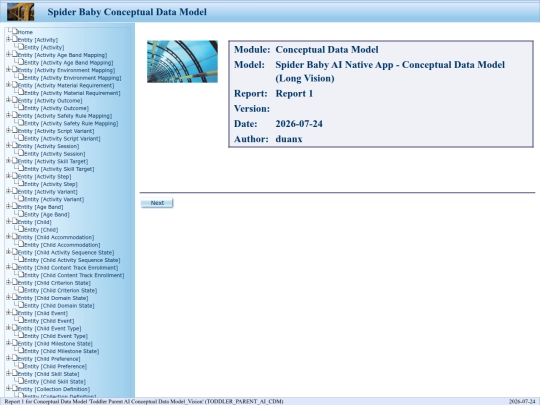540x405 pixels.
Task: Click the header logo image
Action: coord(20,12)
